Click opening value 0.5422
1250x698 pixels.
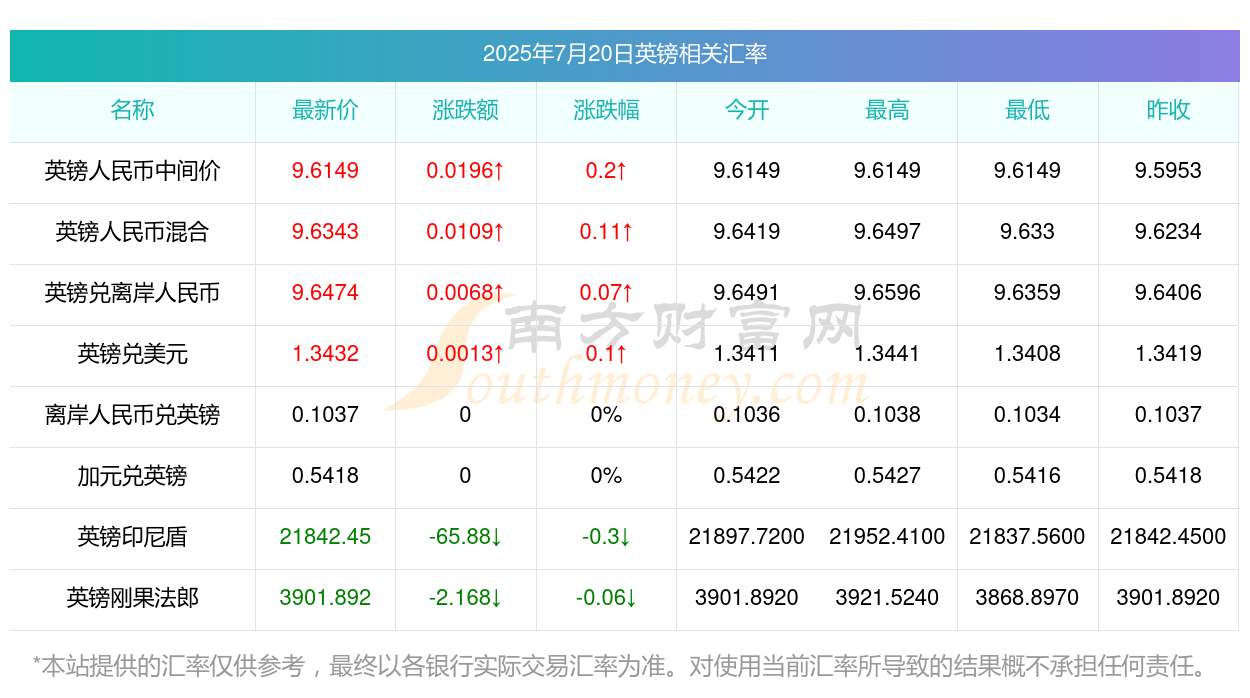pos(747,476)
